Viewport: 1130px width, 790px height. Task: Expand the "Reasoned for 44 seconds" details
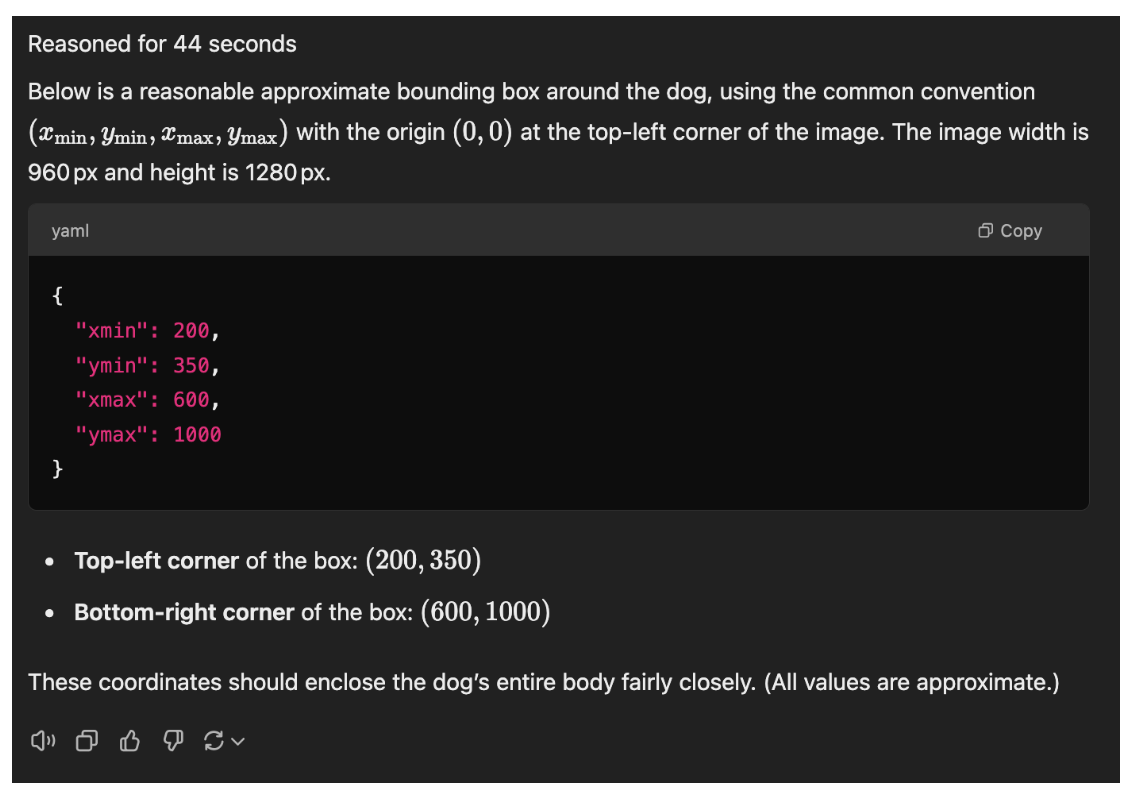tap(162, 44)
